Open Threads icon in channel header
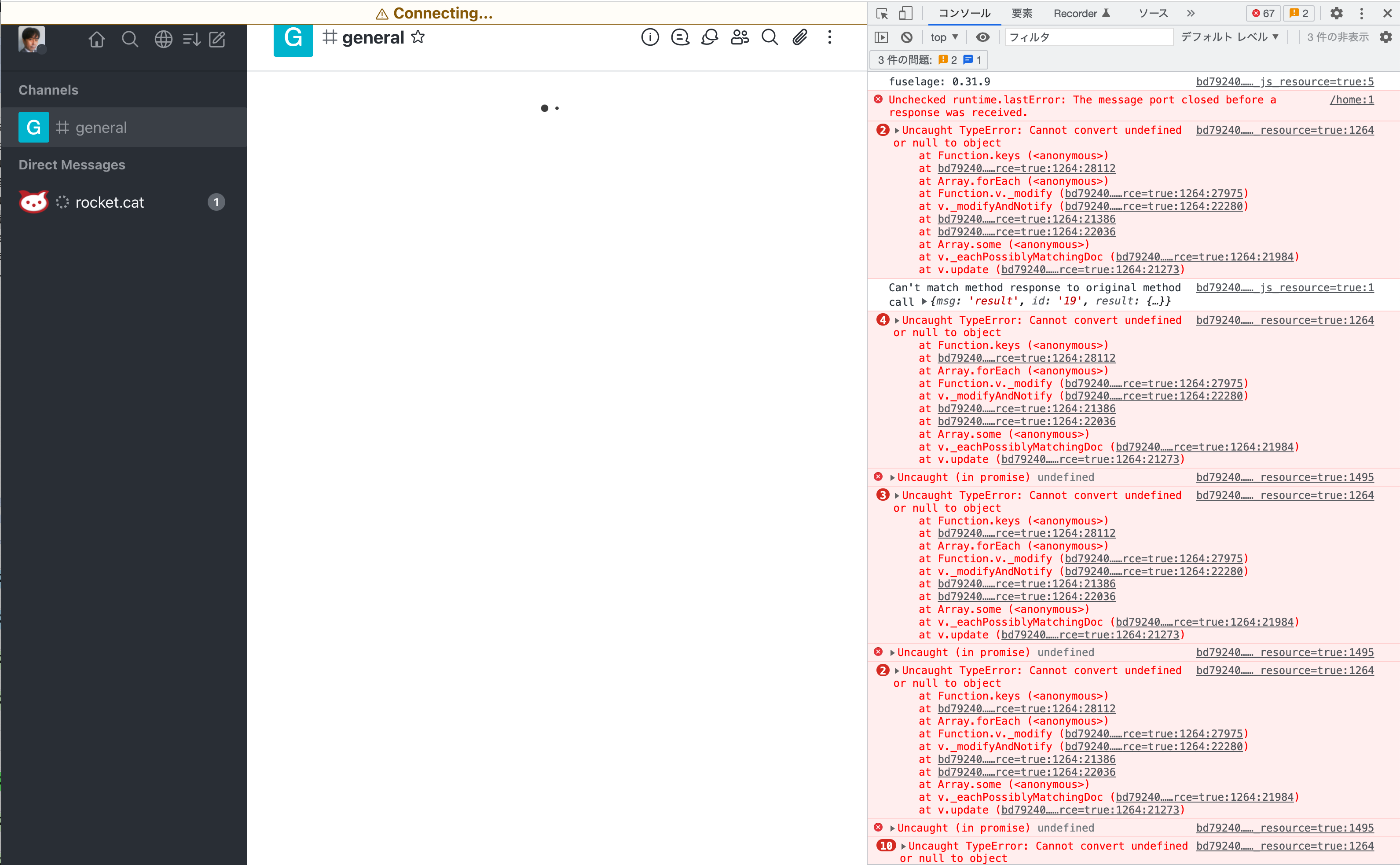 [x=680, y=37]
